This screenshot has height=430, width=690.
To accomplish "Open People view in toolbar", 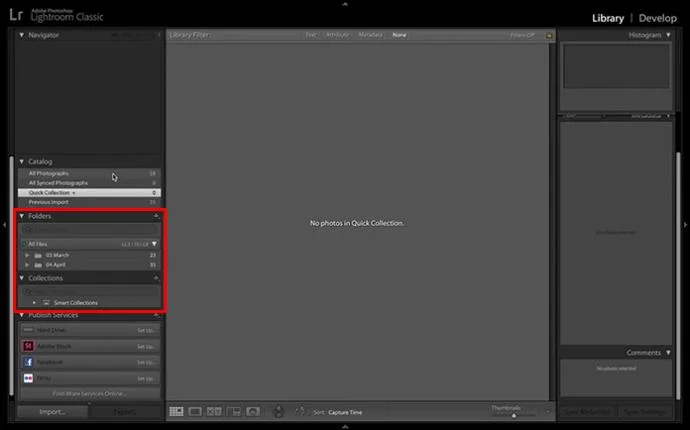I will point(253,411).
